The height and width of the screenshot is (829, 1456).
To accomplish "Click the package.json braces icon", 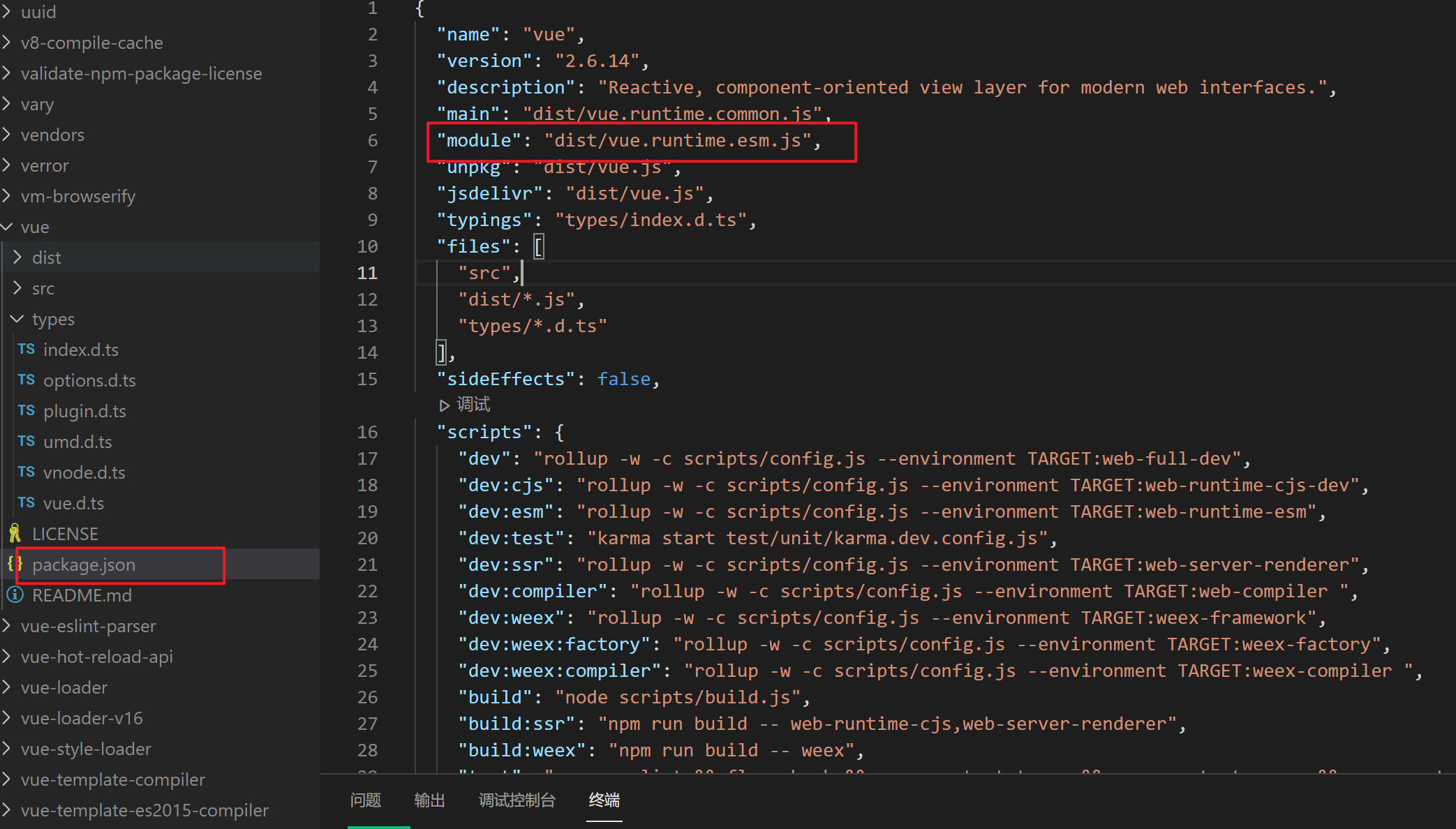I will (15, 564).
